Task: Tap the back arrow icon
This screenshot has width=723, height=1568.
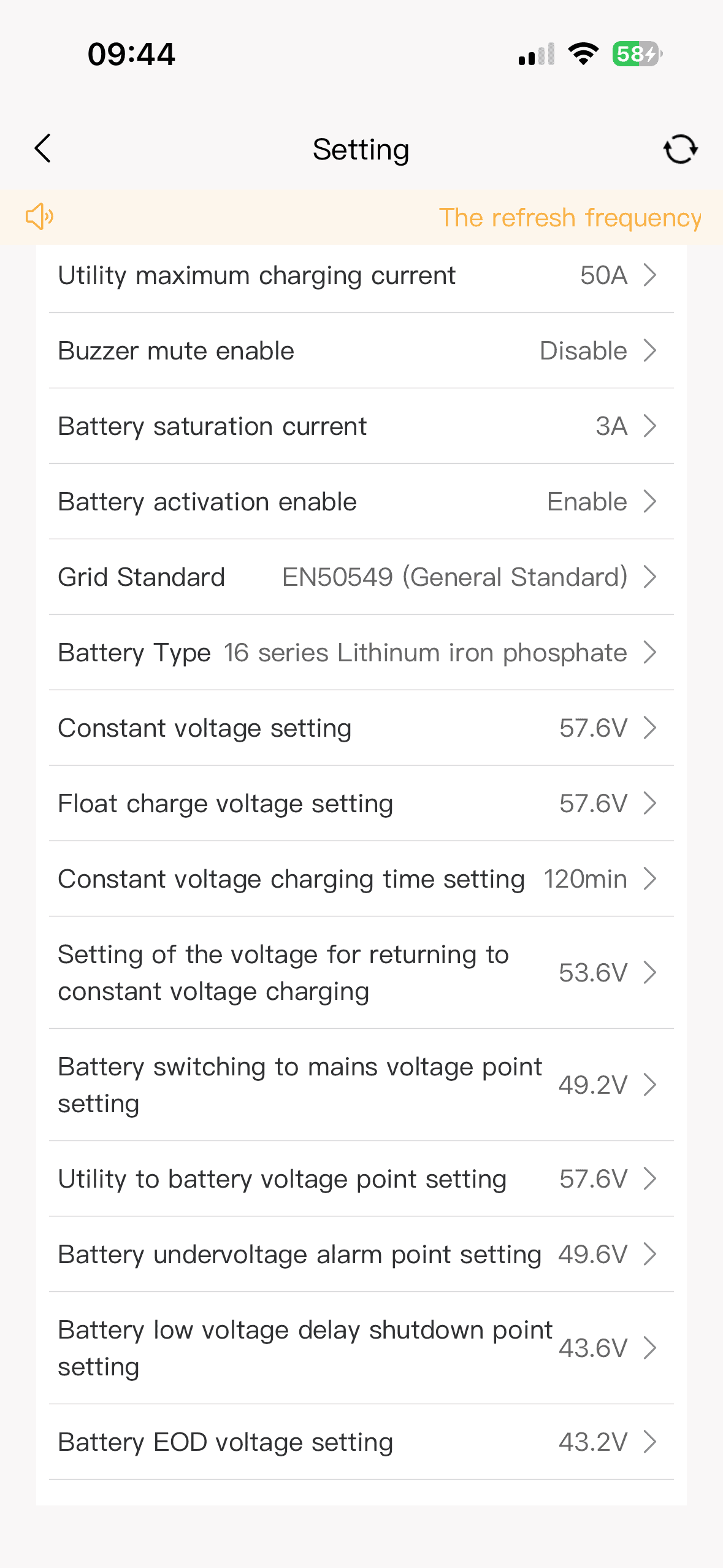Action: (x=43, y=149)
